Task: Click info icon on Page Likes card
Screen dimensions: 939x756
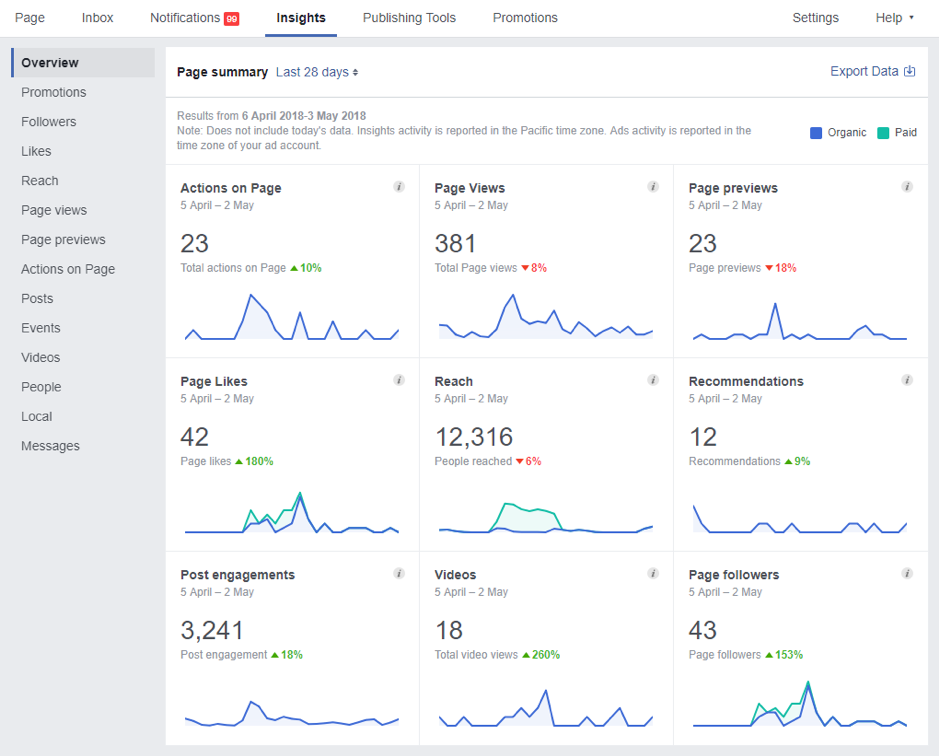Action: pos(399,380)
